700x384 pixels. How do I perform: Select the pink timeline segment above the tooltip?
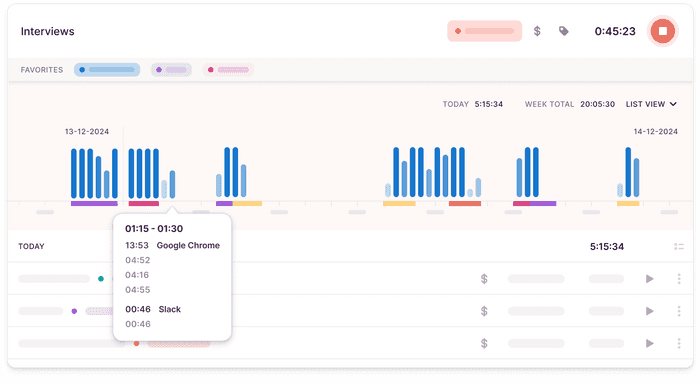(144, 204)
